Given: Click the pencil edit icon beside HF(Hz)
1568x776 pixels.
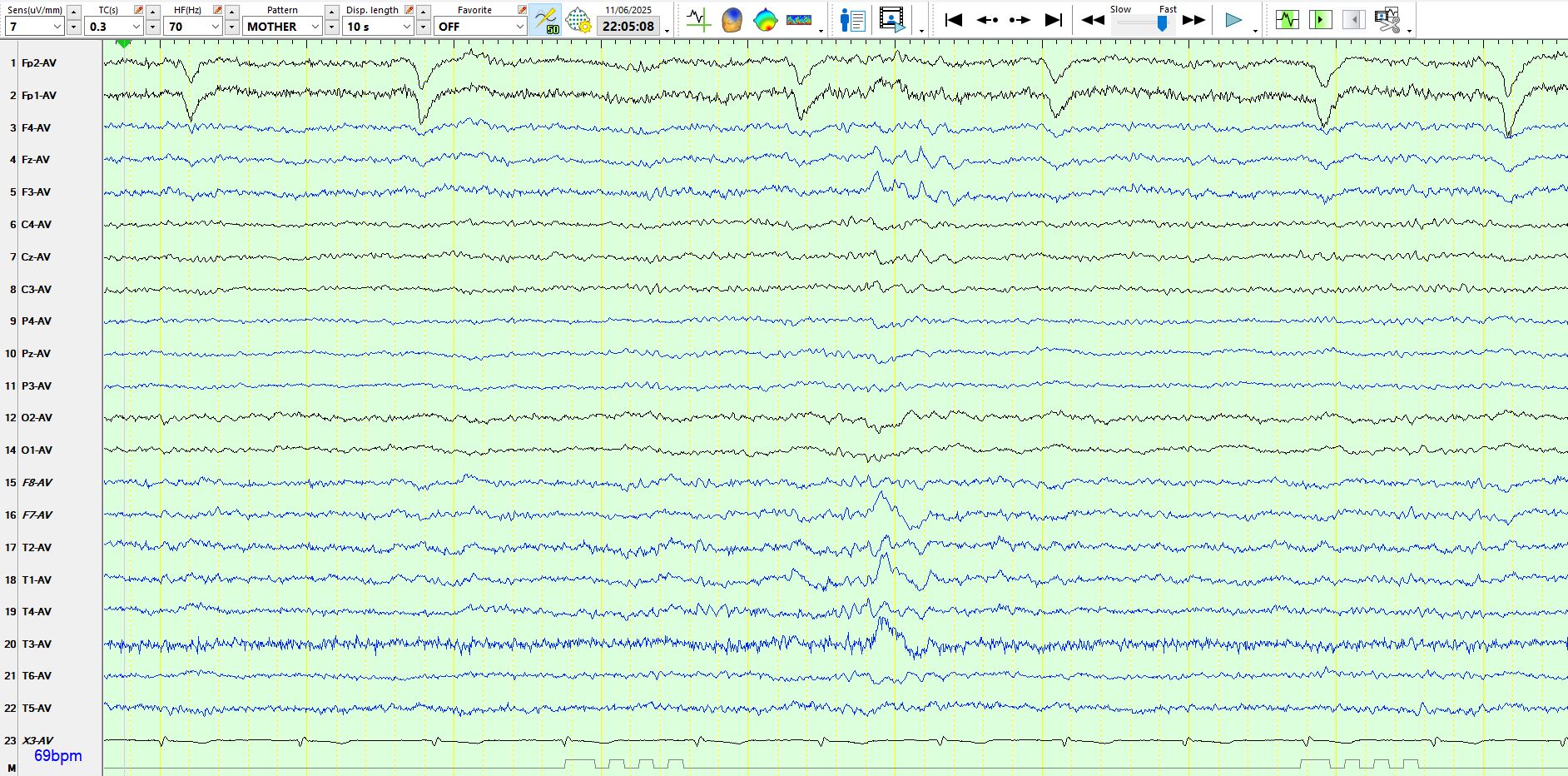Looking at the screenshot, I should (218, 10).
